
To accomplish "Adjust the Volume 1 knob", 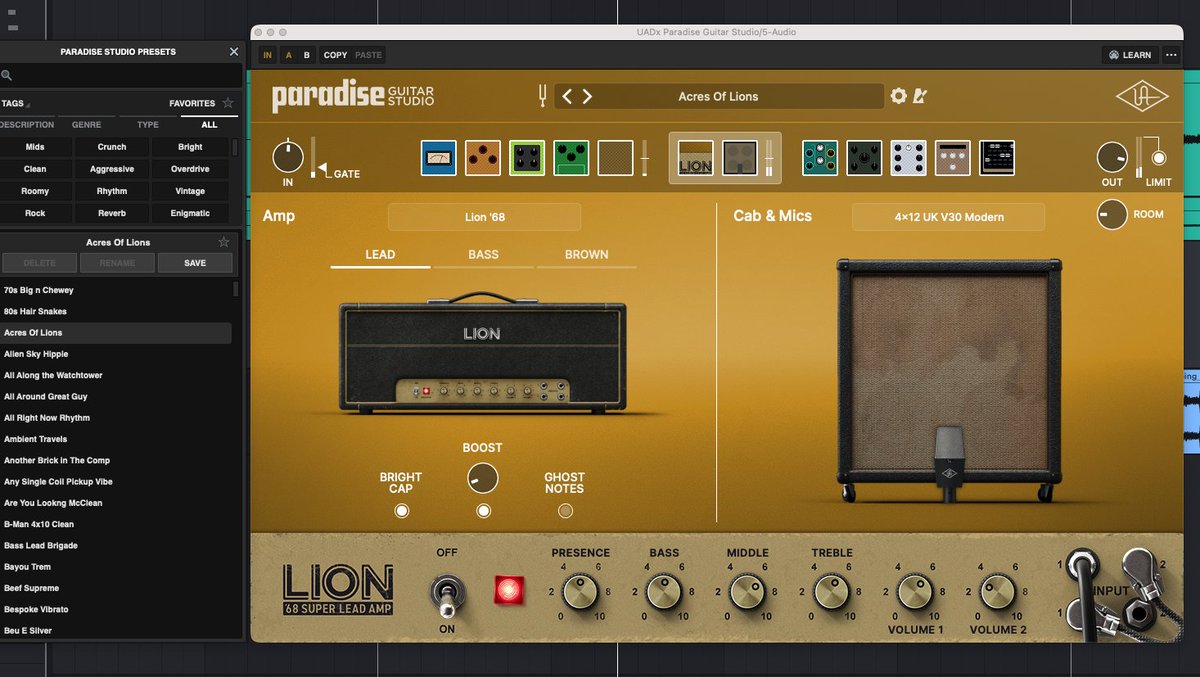I will click(x=915, y=592).
